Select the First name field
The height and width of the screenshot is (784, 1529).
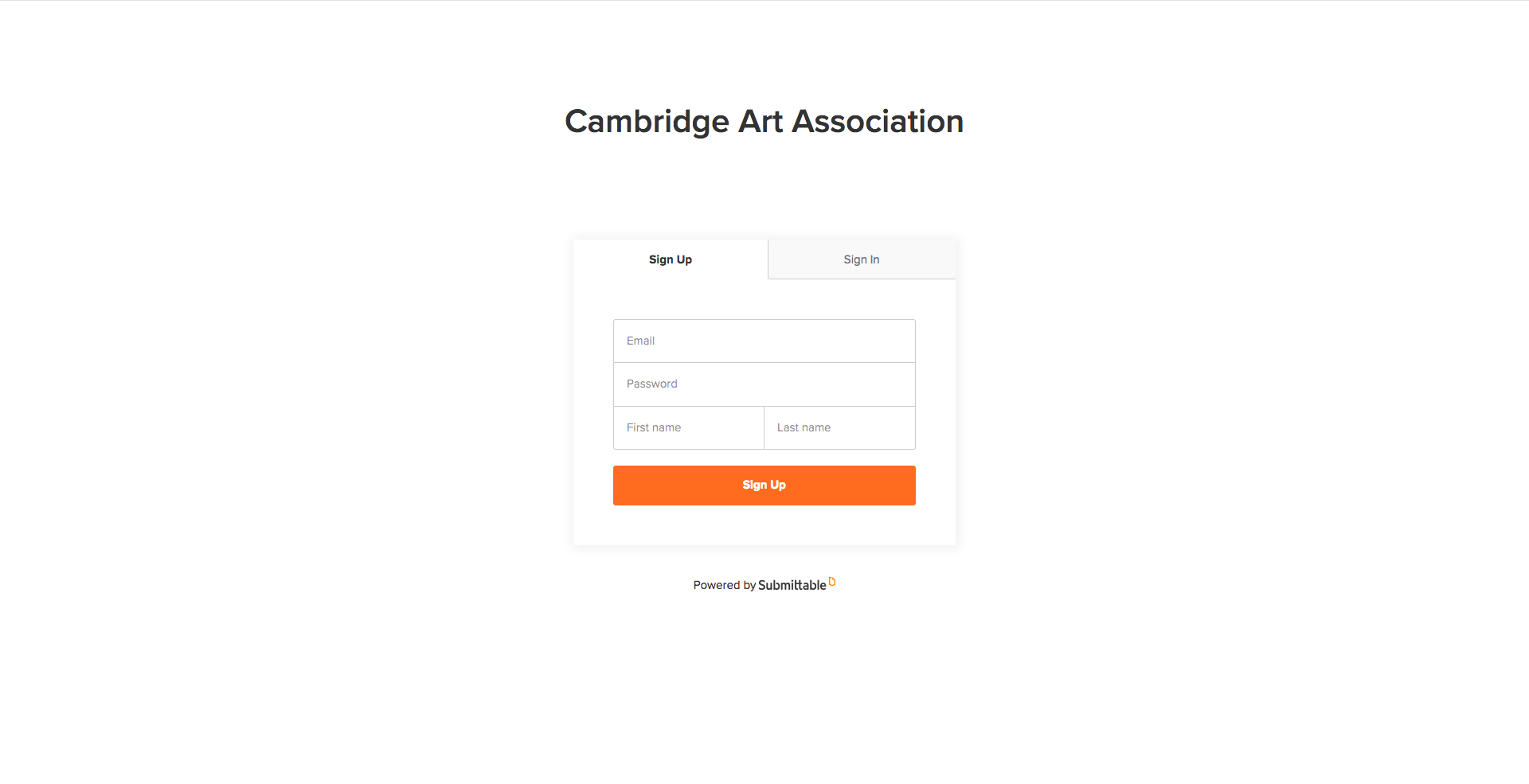coord(689,428)
